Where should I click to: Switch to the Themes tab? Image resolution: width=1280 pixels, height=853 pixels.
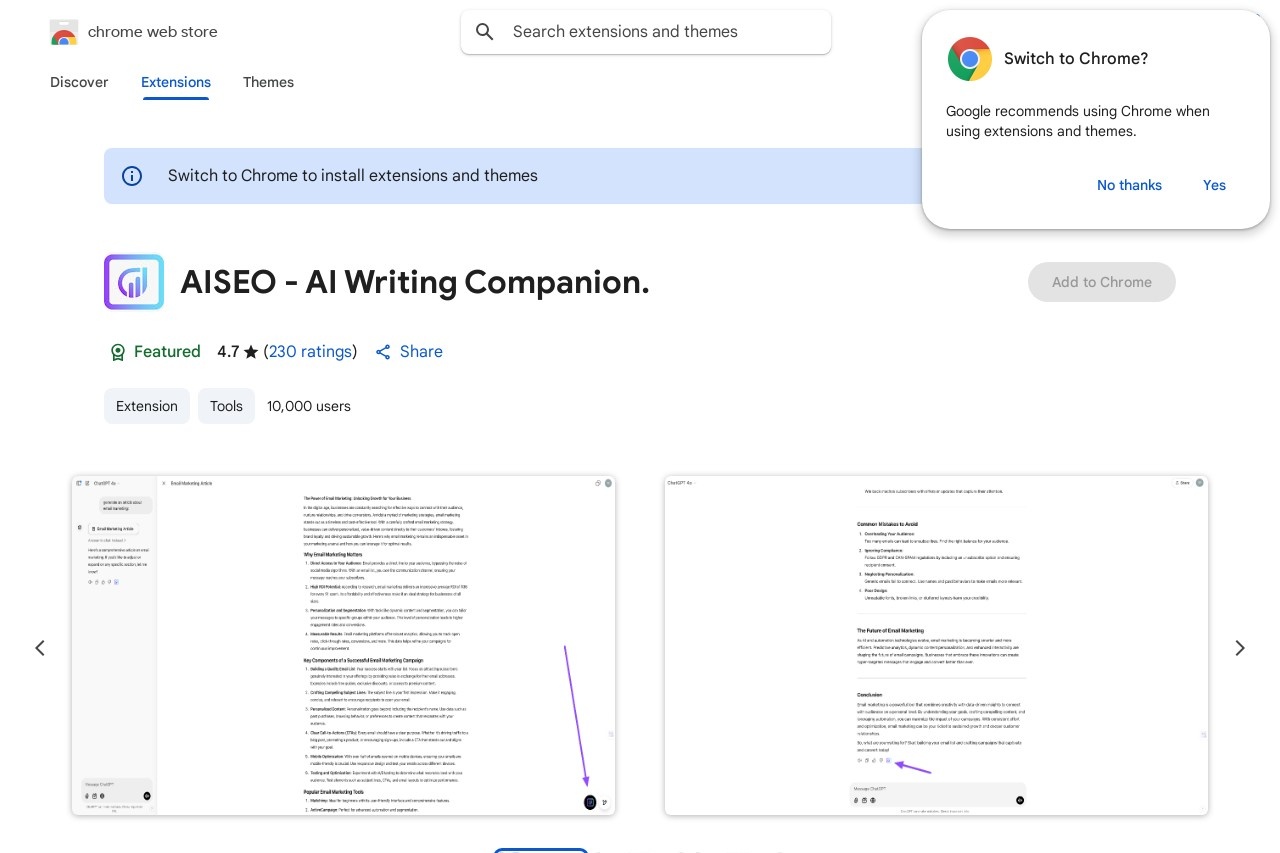pyautogui.click(x=268, y=82)
